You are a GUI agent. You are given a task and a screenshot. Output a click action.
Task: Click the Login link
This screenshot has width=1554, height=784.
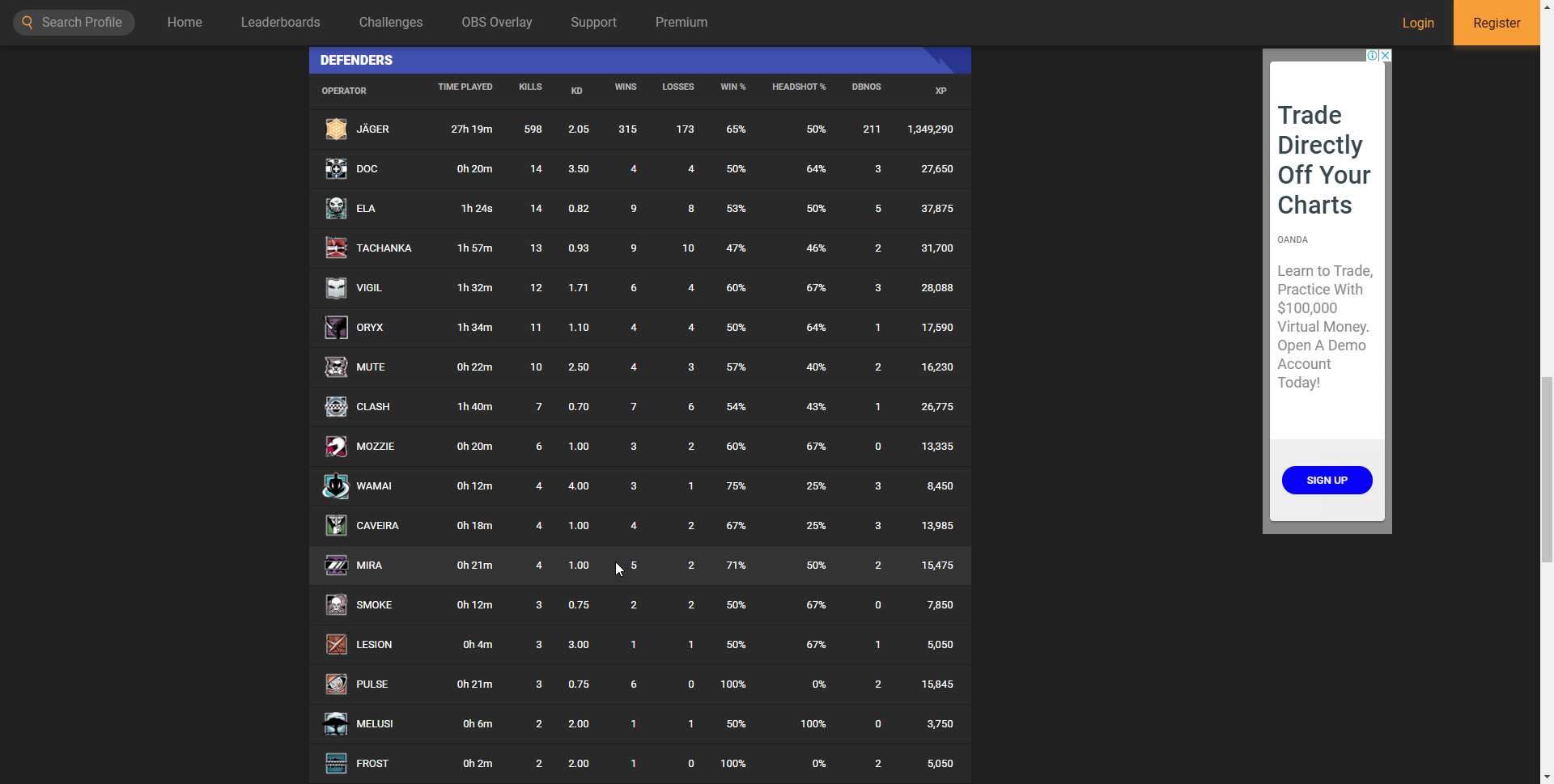tap(1418, 23)
